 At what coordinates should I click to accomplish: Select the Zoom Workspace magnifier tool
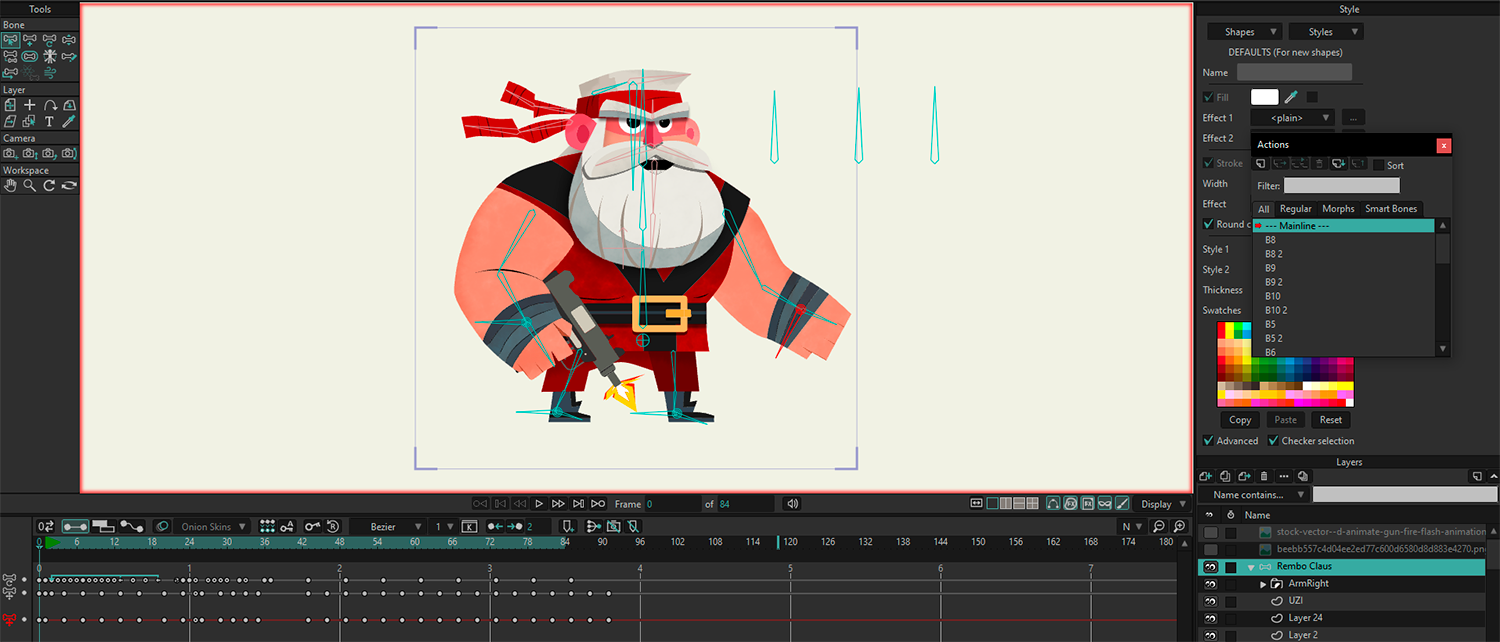click(x=30, y=185)
